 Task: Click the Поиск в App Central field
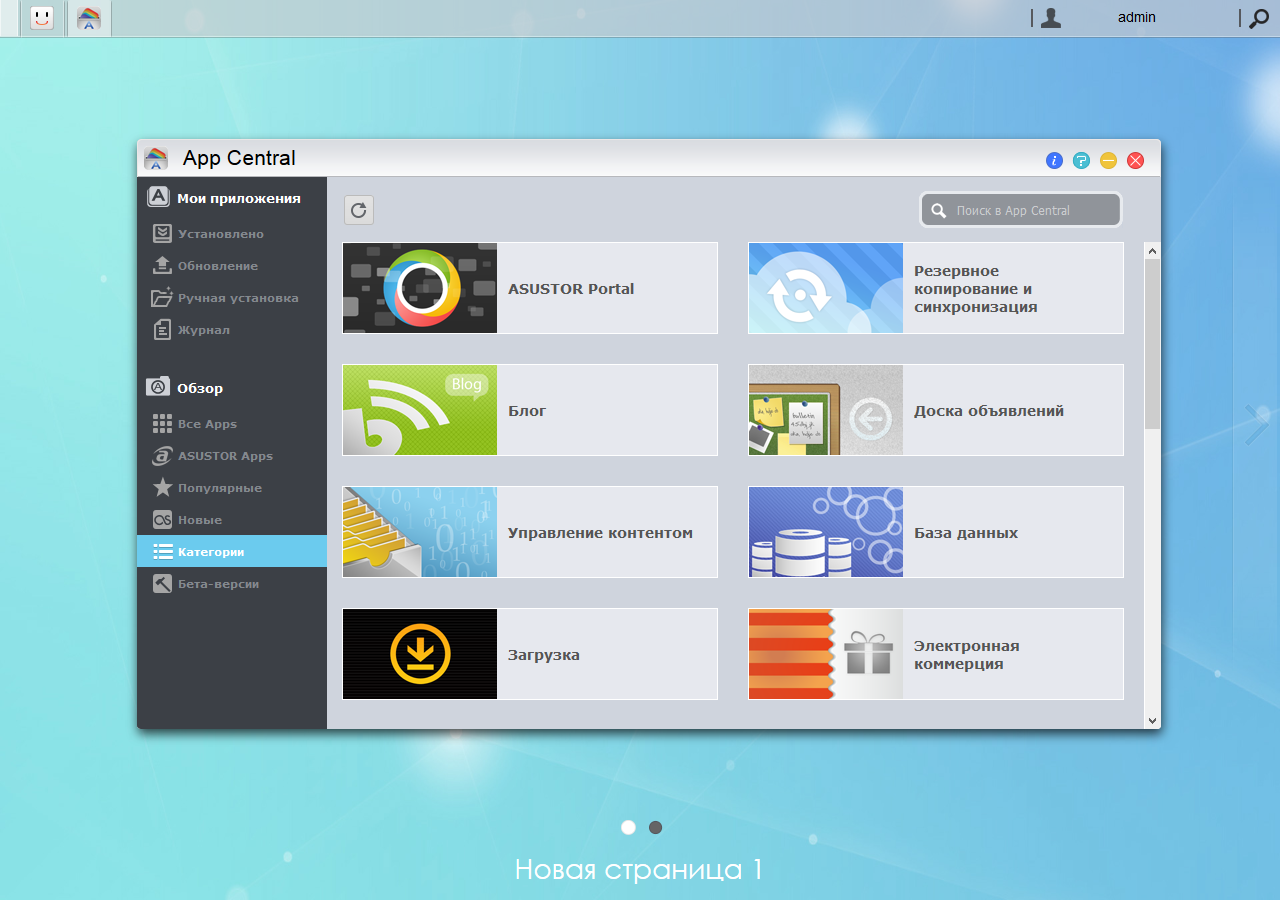coord(1021,210)
